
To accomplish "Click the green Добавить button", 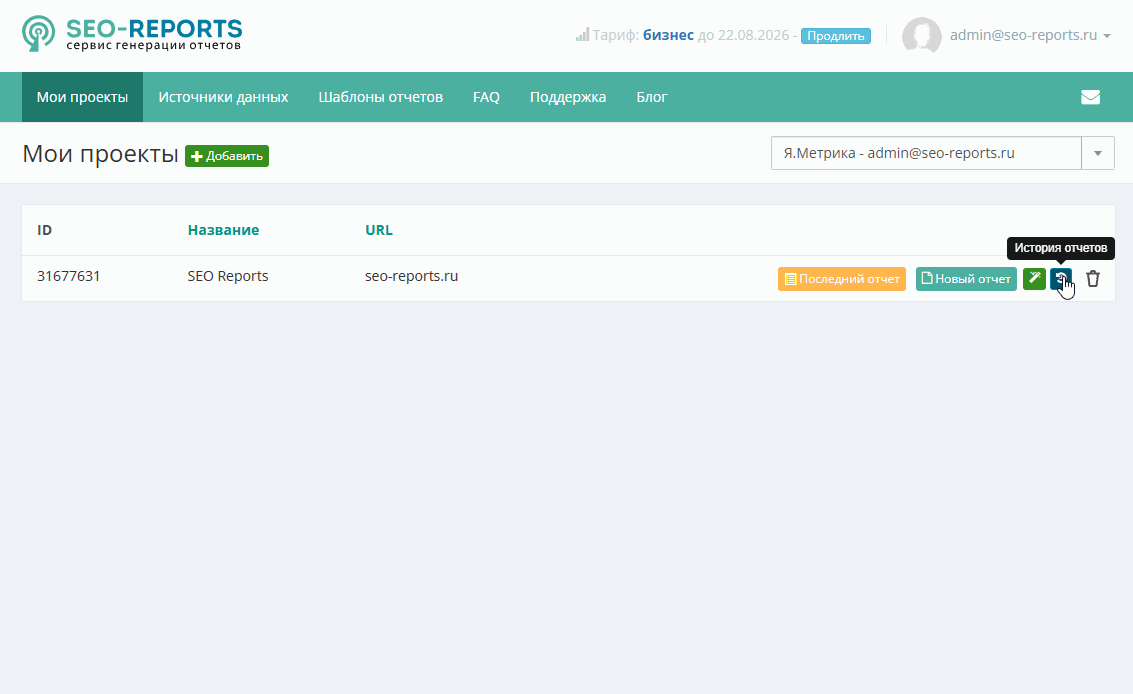I will pyautogui.click(x=227, y=155).
